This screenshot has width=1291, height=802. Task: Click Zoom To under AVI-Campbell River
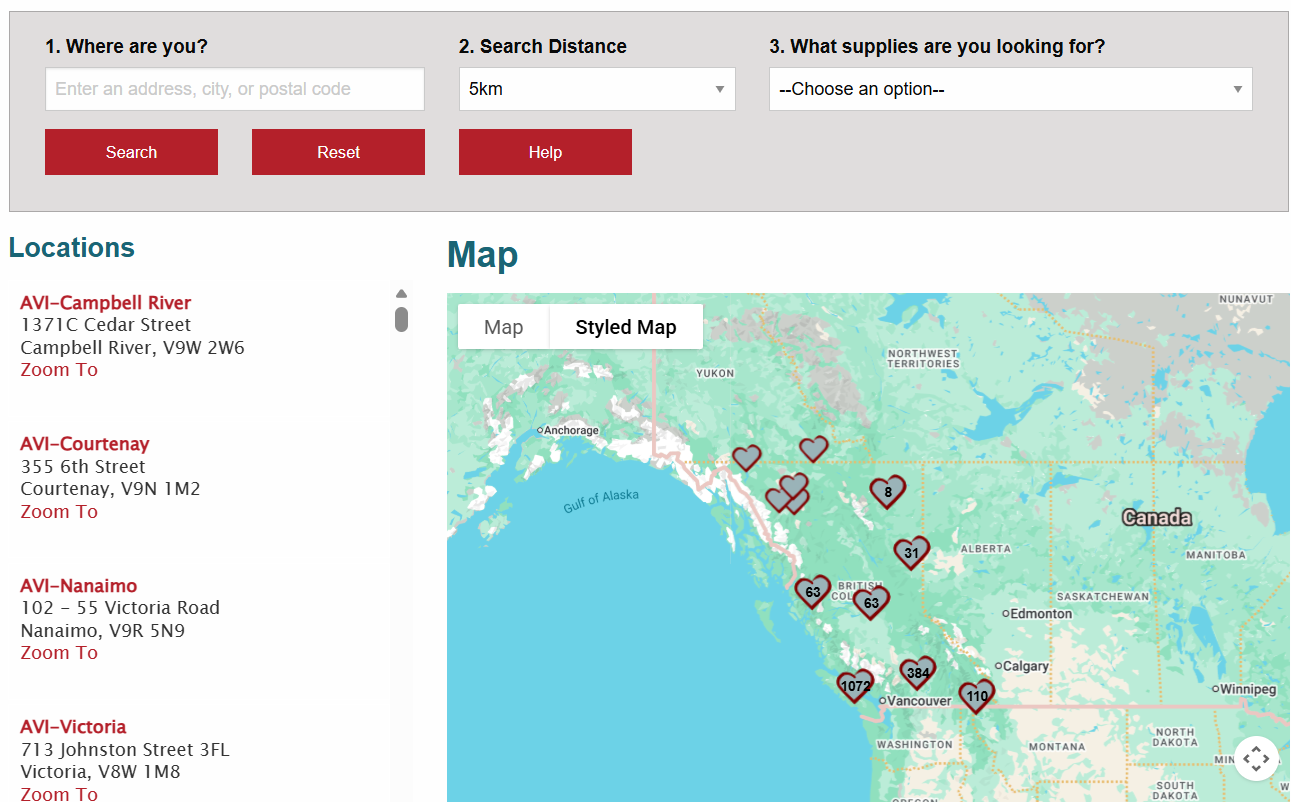click(x=59, y=370)
